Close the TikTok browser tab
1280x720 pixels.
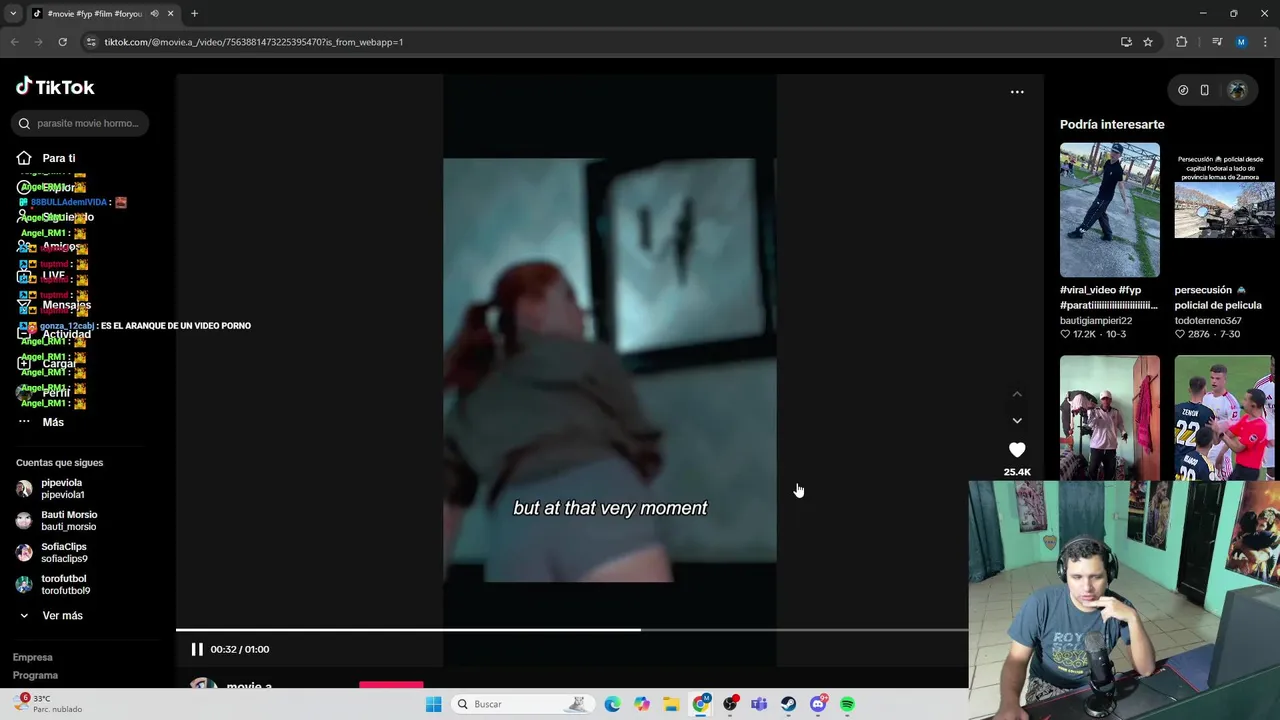pyautogui.click(x=170, y=14)
